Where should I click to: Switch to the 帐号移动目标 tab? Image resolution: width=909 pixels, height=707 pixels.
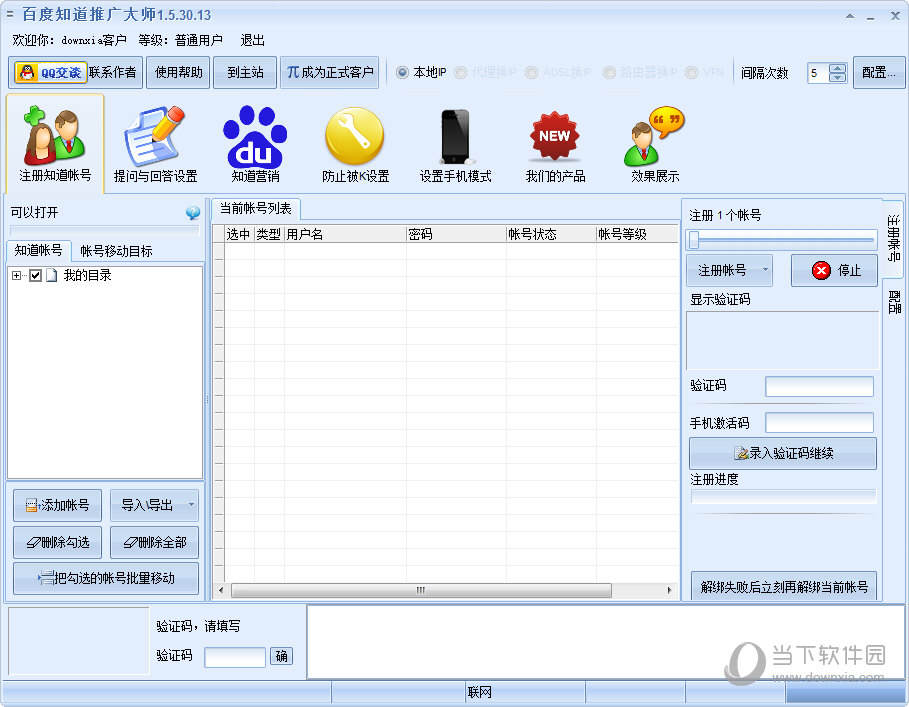coord(116,251)
